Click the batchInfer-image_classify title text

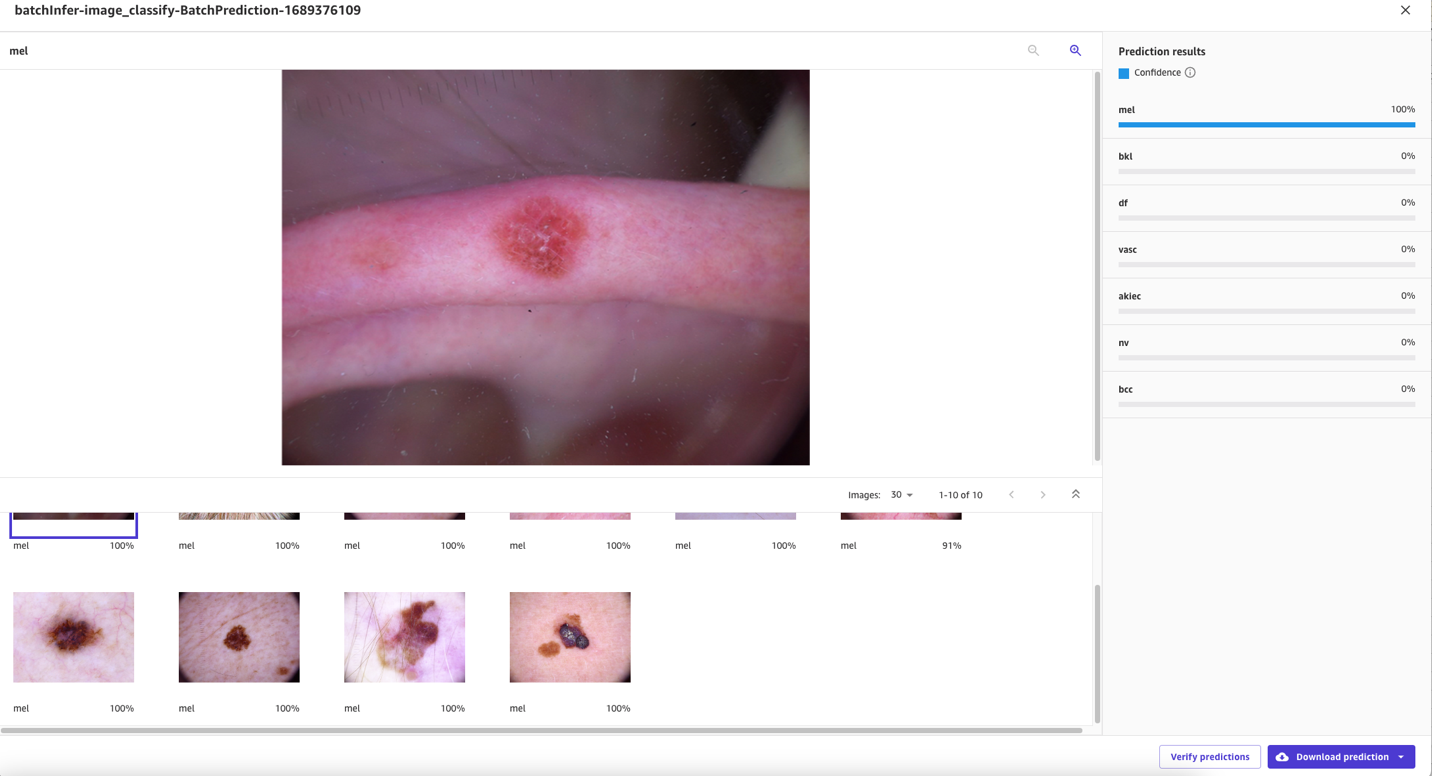pos(188,10)
